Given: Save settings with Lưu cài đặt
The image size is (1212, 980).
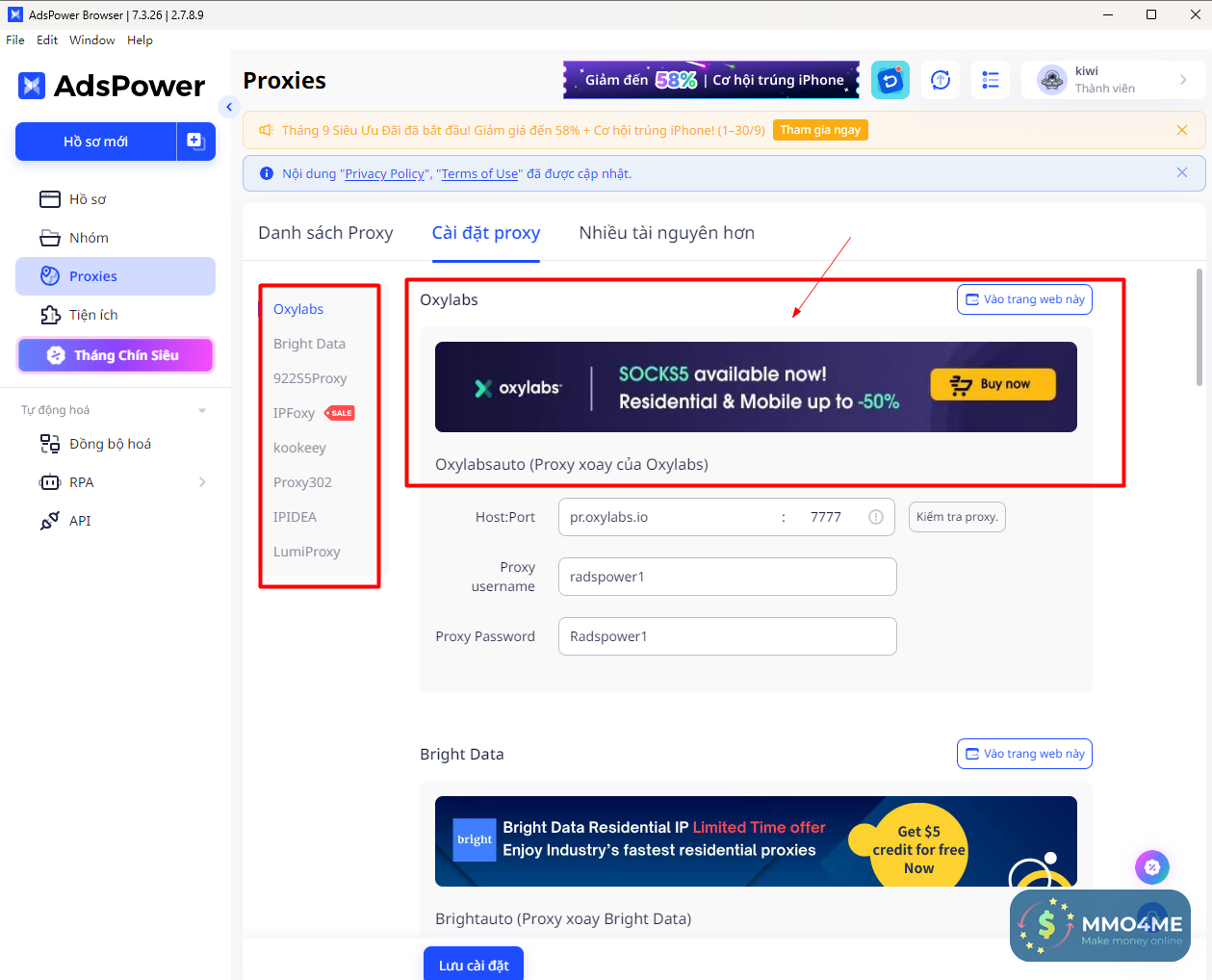Looking at the screenshot, I should tap(474, 964).
